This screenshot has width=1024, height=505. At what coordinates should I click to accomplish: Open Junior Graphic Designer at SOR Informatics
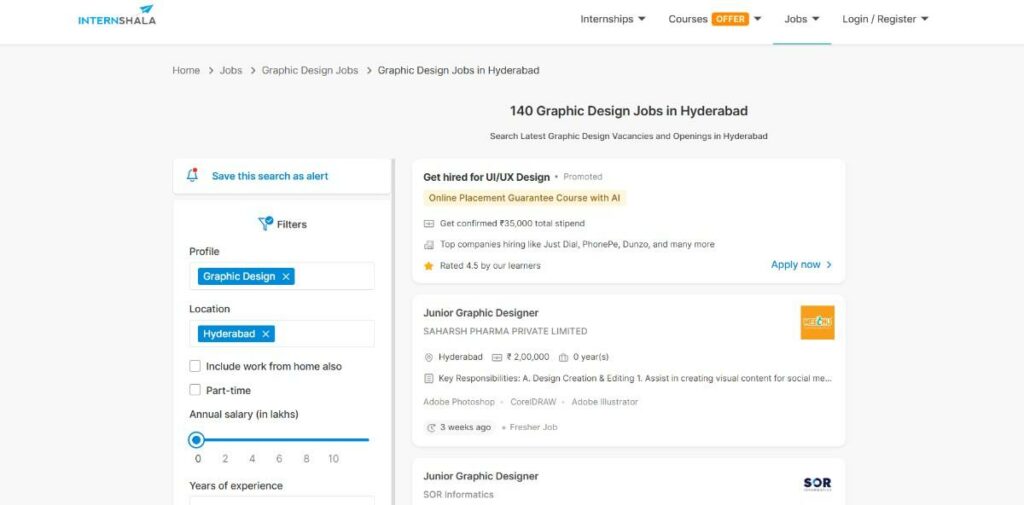(481, 476)
